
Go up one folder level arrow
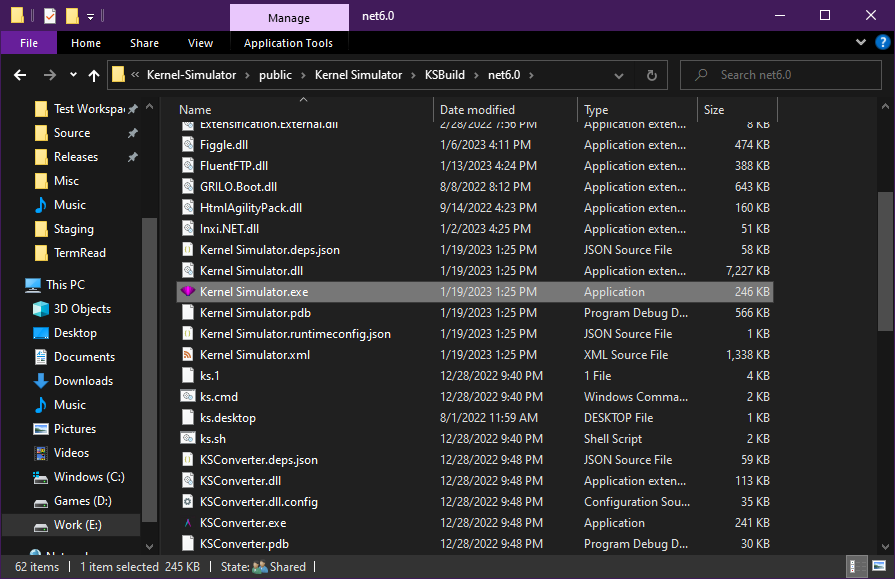point(94,75)
